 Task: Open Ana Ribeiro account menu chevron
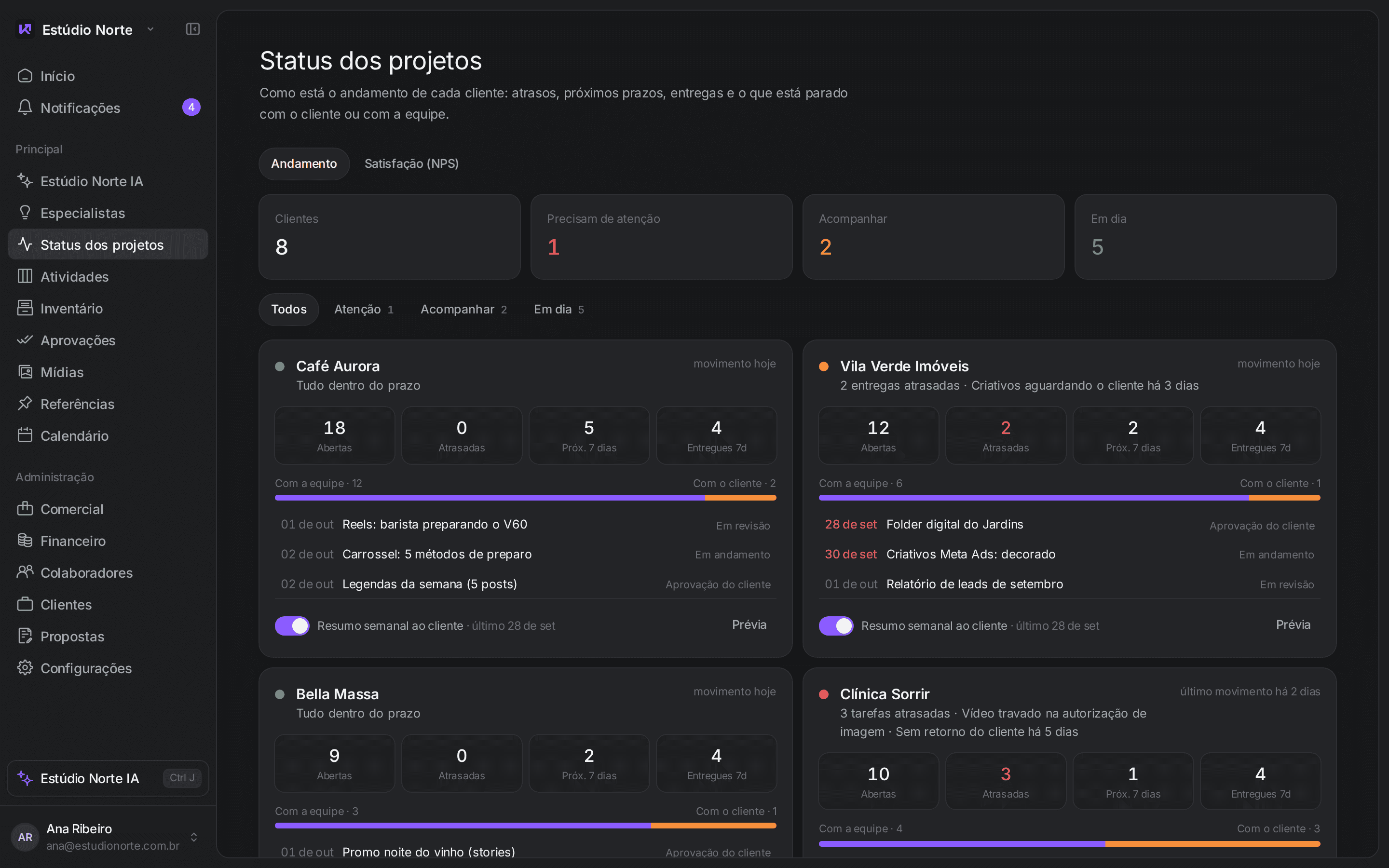pyautogui.click(x=194, y=837)
